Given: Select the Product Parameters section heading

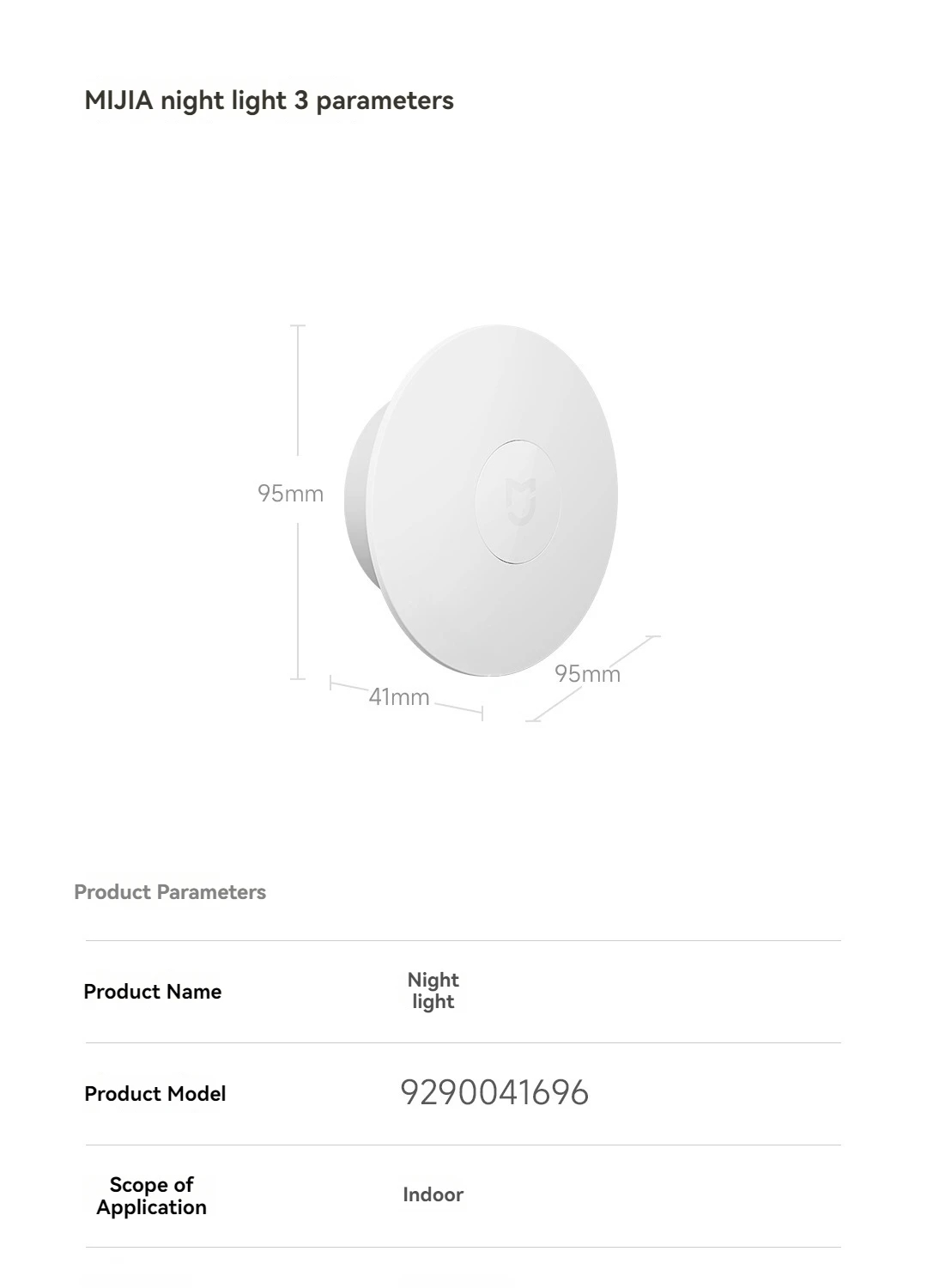Looking at the screenshot, I should coord(170,892).
